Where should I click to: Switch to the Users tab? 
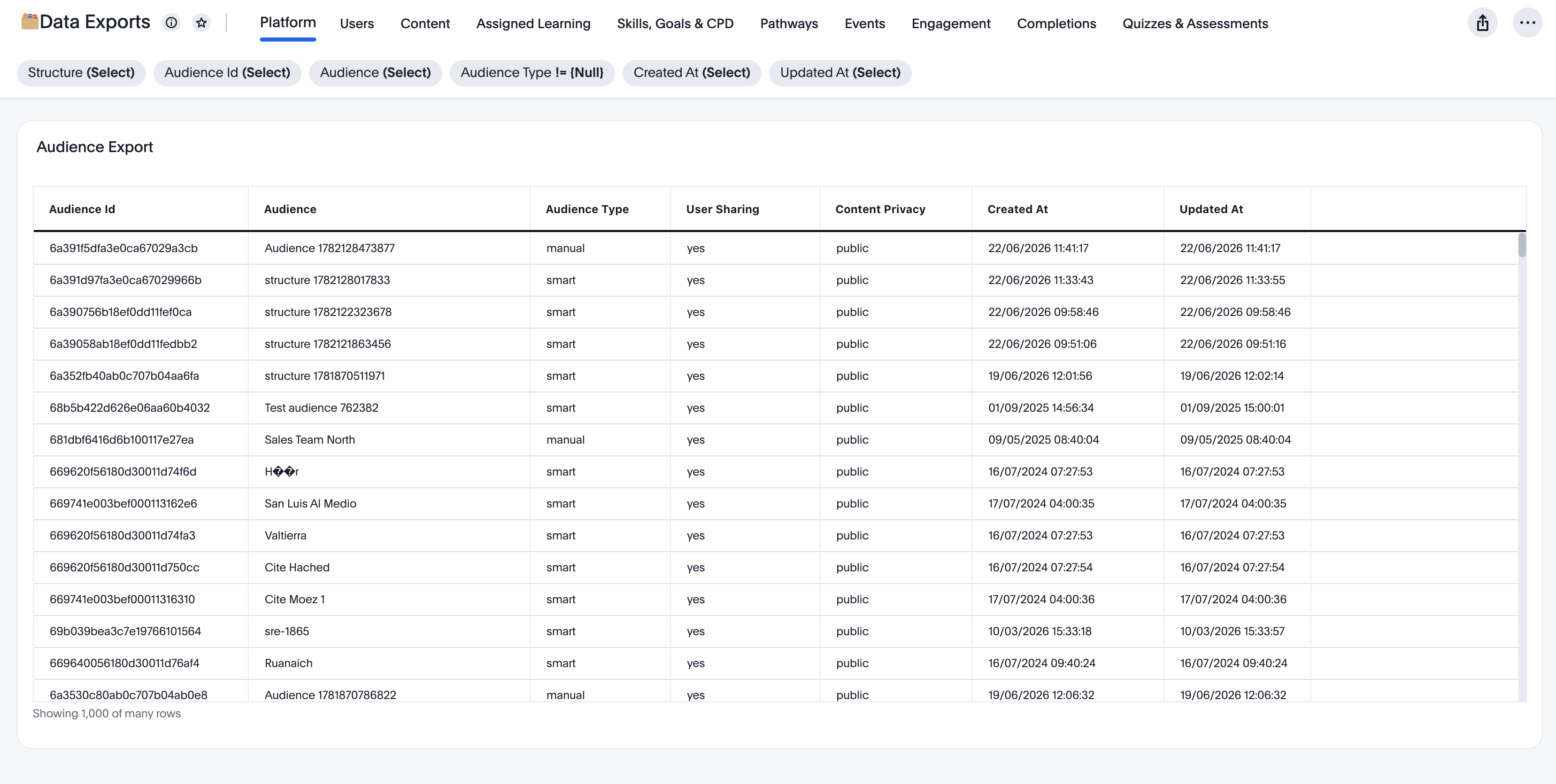coord(357,23)
